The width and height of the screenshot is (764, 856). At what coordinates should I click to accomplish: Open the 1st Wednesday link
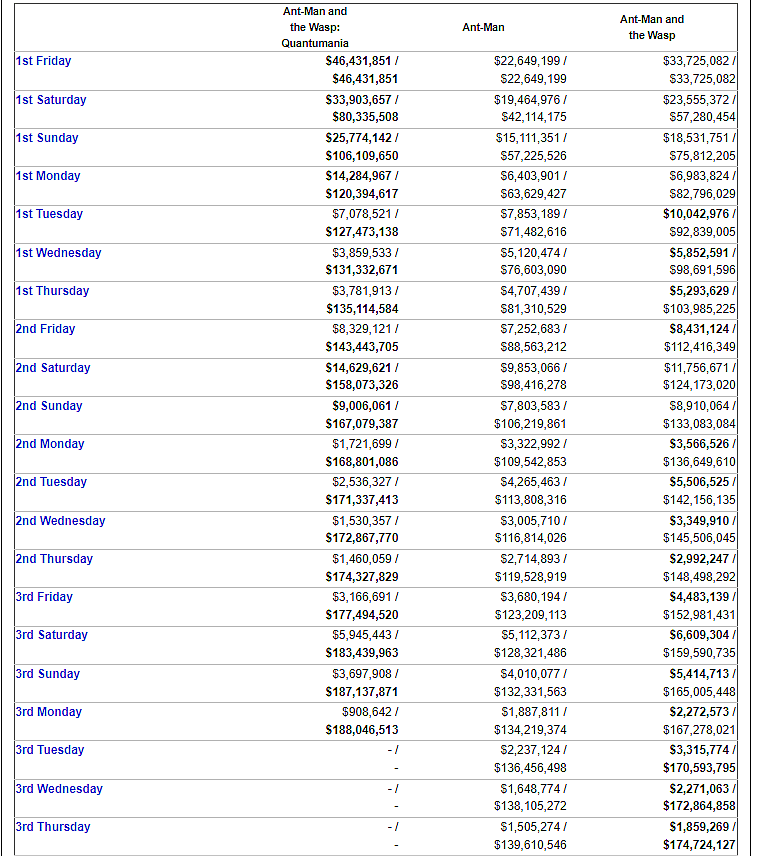(58, 253)
